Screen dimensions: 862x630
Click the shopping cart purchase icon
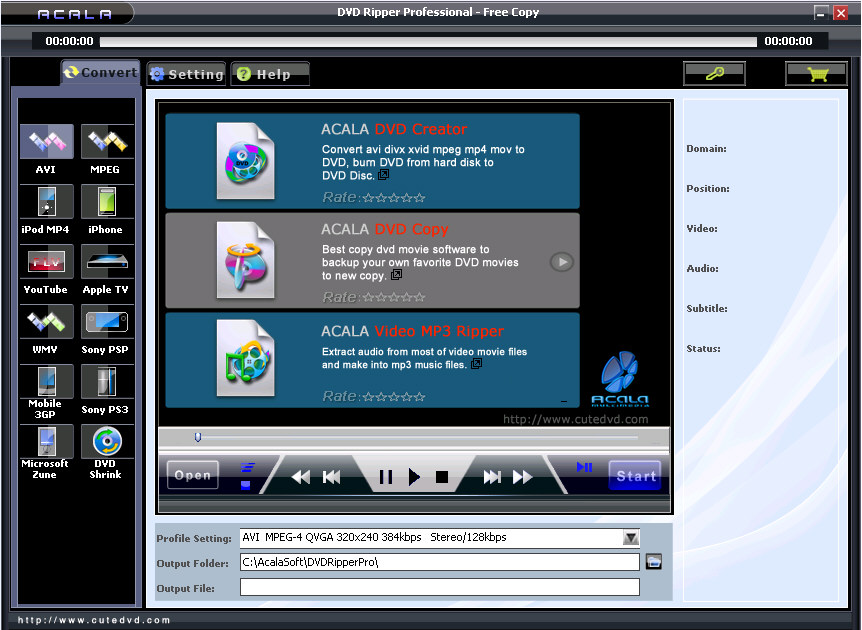tap(817, 73)
